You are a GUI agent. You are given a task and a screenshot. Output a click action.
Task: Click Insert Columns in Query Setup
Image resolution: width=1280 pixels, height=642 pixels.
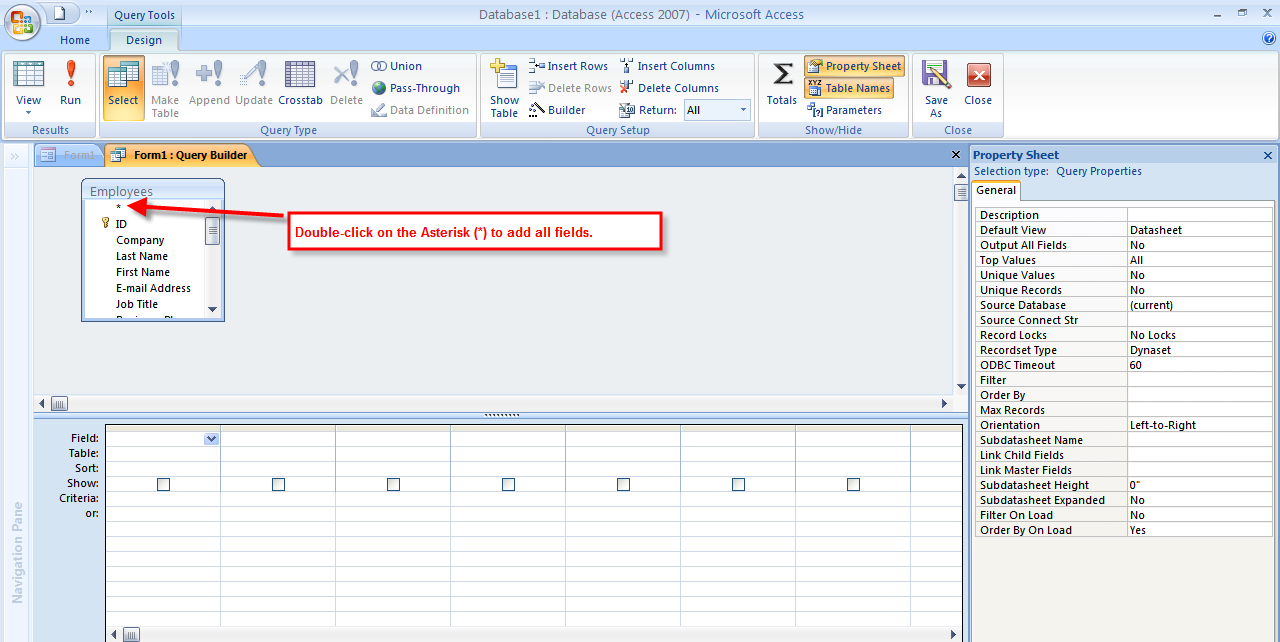tap(667, 66)
